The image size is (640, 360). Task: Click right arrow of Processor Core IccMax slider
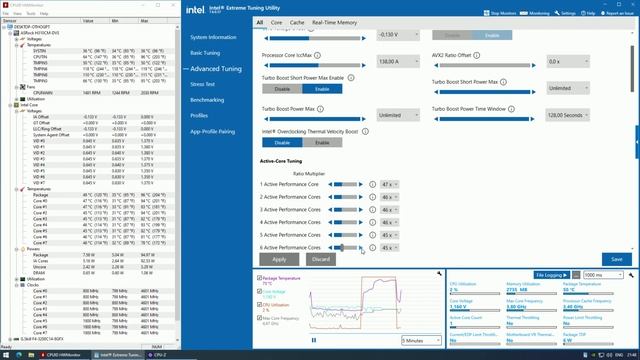364,65
